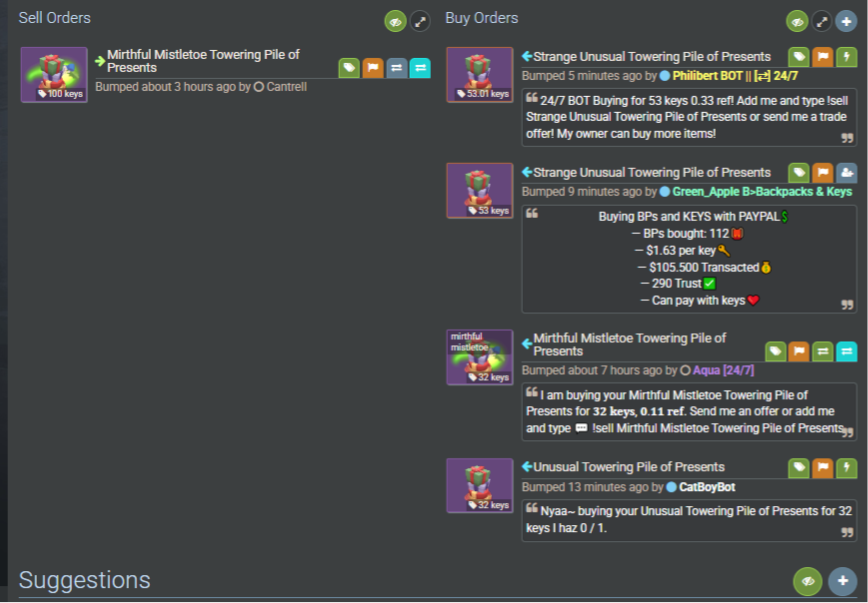Image resolution: width=868 pixels, height=603 pixels.
Task: Open the 100 keys Mirthful Mistletoe item thumbnail
Action: coord(54,75)
